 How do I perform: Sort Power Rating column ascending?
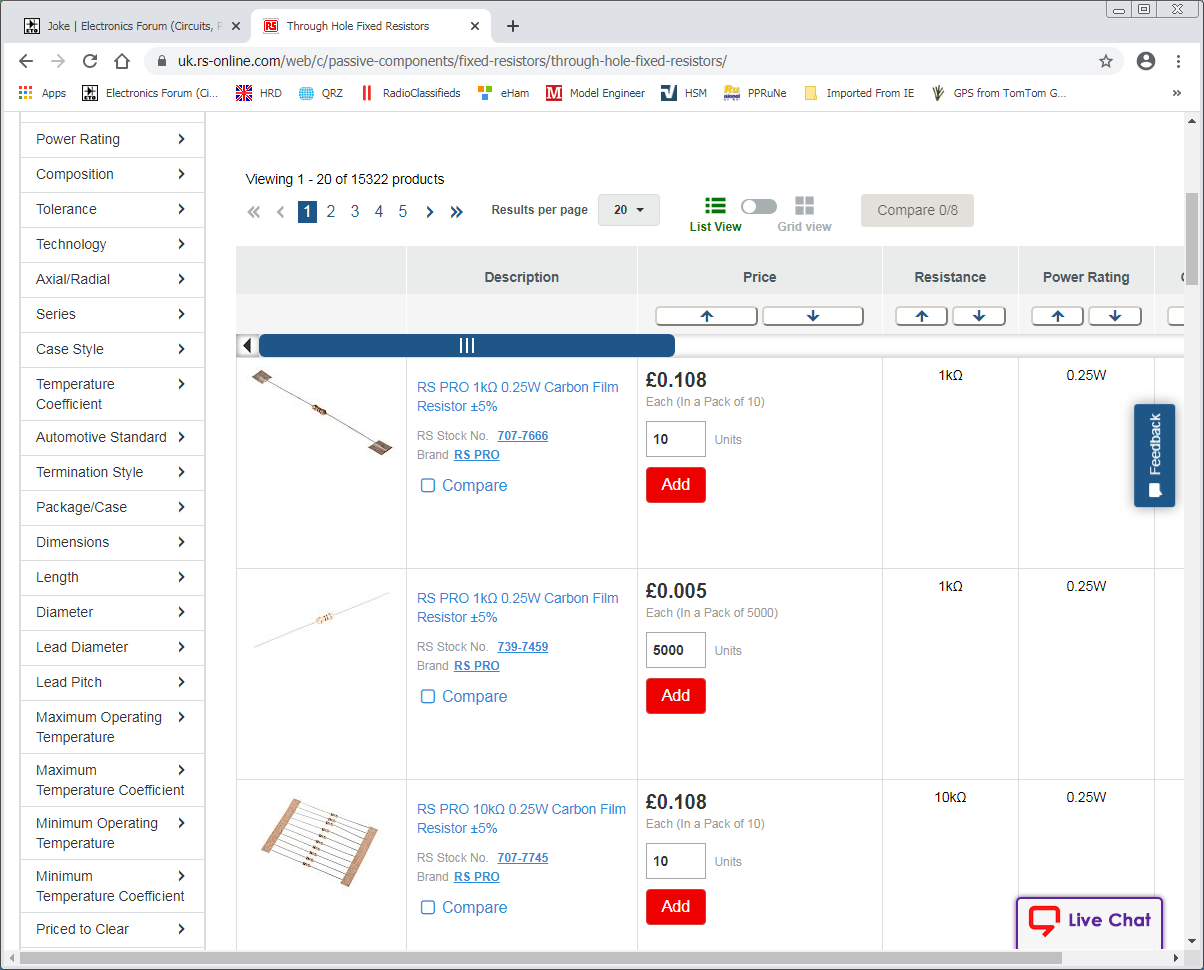pyautogui.click(x=1058, y=316)
